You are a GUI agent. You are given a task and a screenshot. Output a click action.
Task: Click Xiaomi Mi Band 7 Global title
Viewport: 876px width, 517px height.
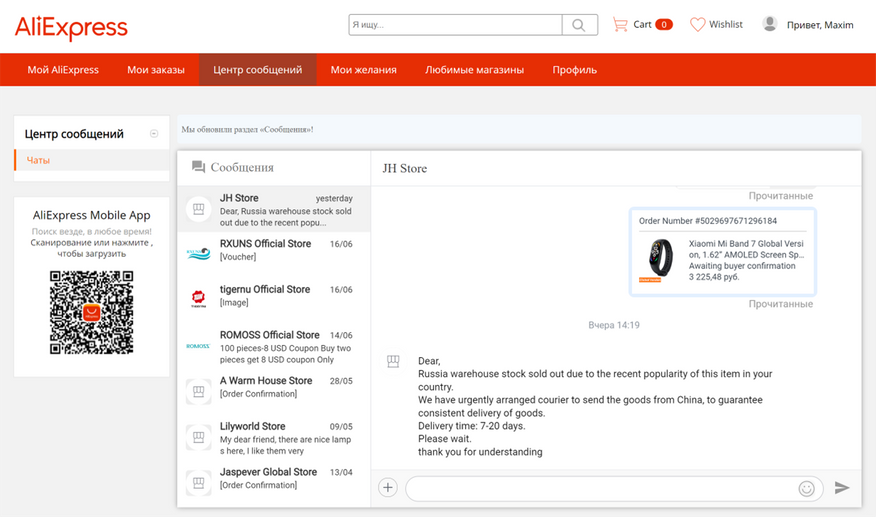click(746, 249)
